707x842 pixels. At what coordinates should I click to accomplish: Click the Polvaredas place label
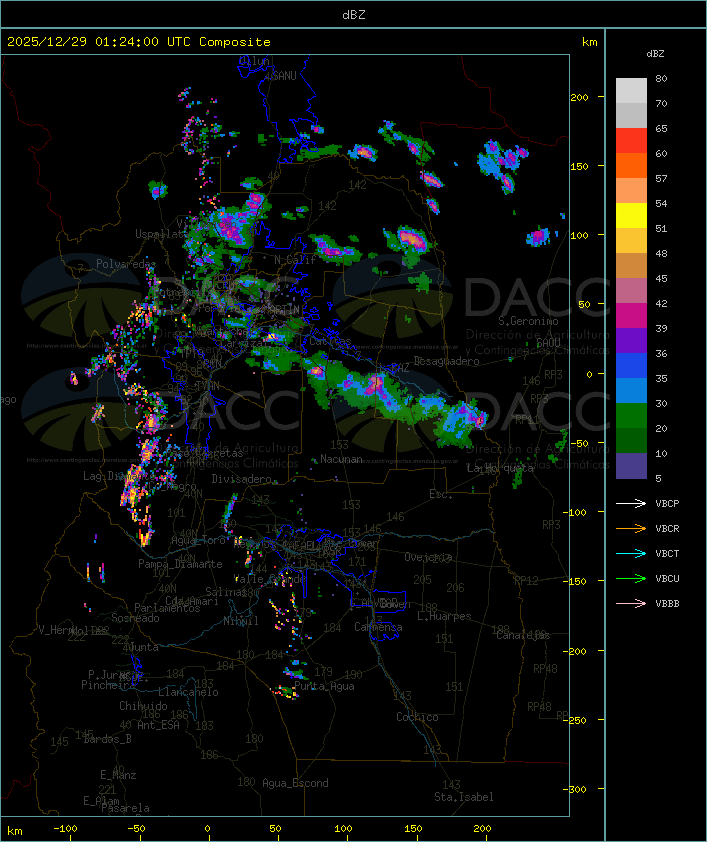point(126,264)
